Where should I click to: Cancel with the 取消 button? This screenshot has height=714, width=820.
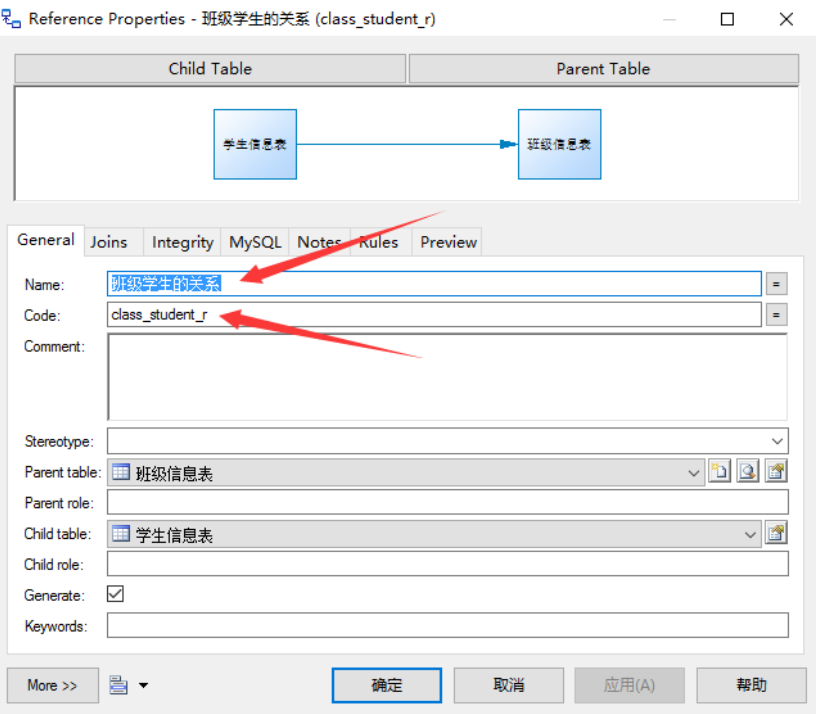[508, 685]
